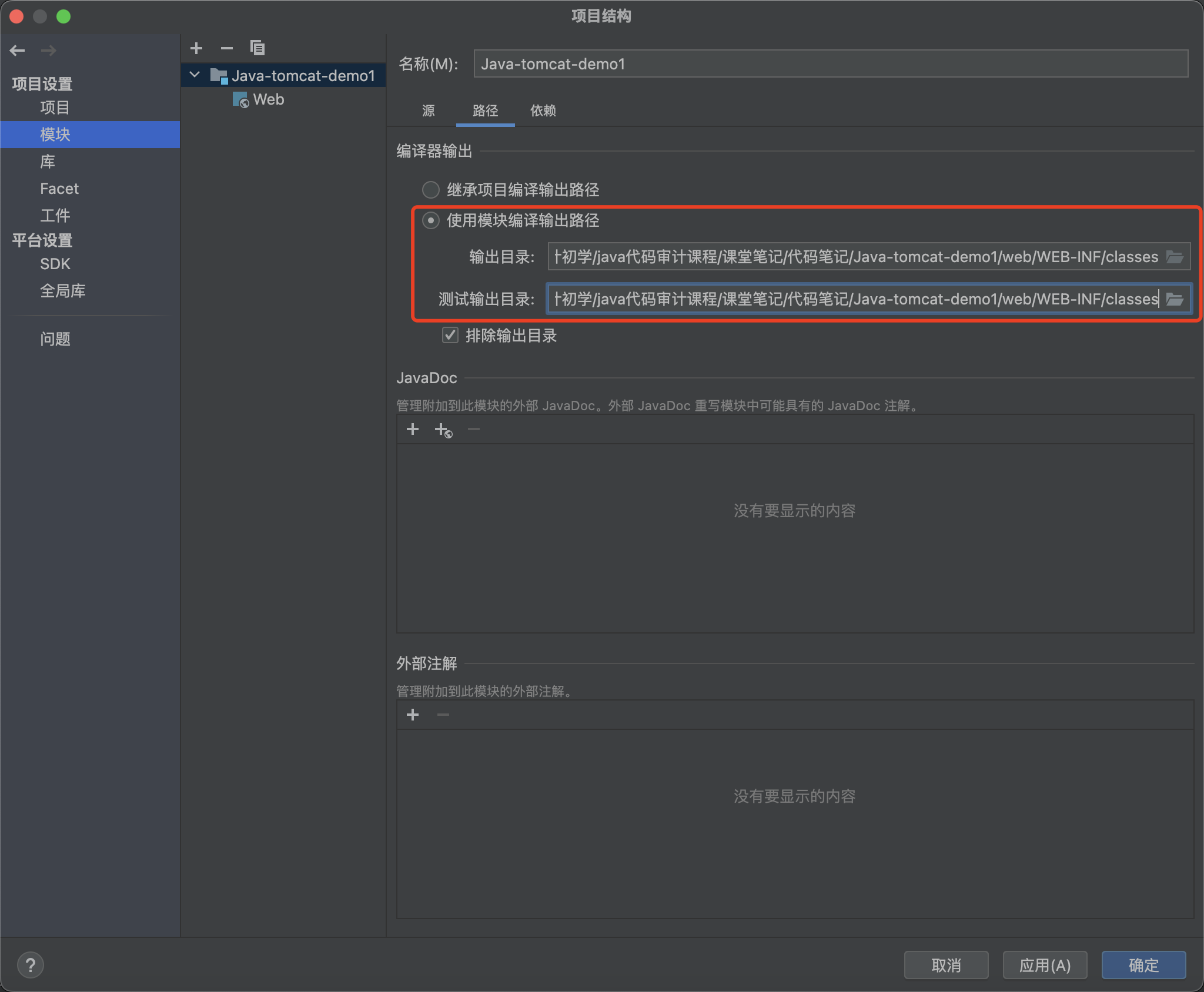Add external annotation with plus icon
Viewport: 1204px width, 992px height.
(x=413, y=715)
